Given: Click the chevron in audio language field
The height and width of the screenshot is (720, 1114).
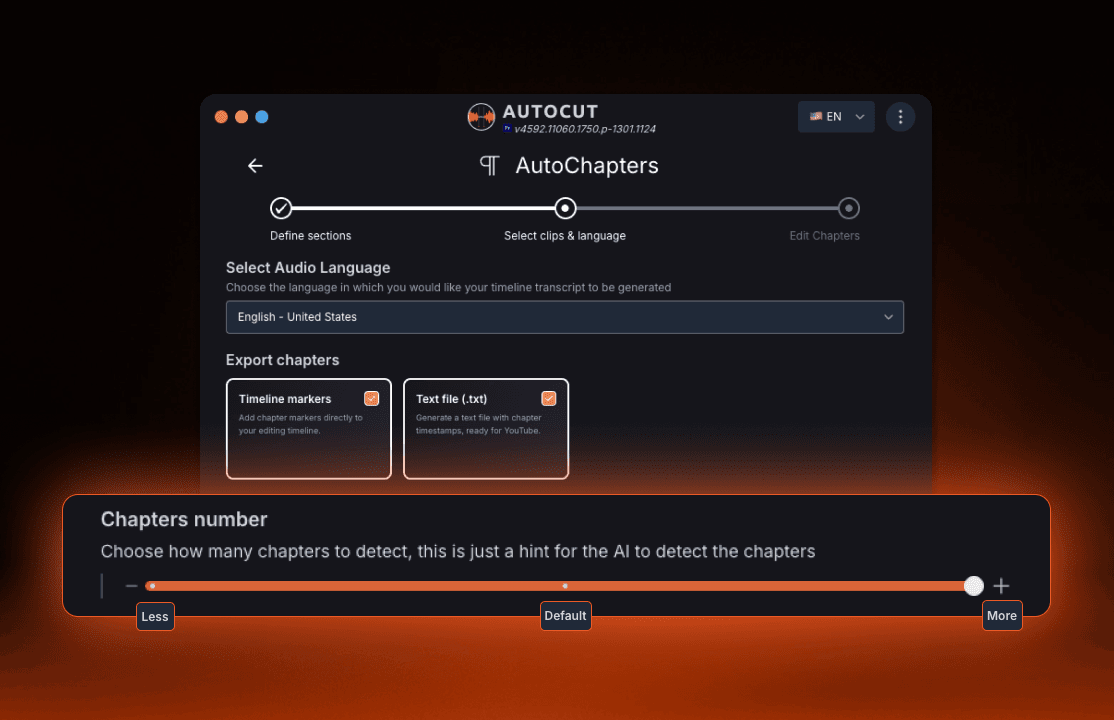Looking at the screenshot, I should point(888,317).
